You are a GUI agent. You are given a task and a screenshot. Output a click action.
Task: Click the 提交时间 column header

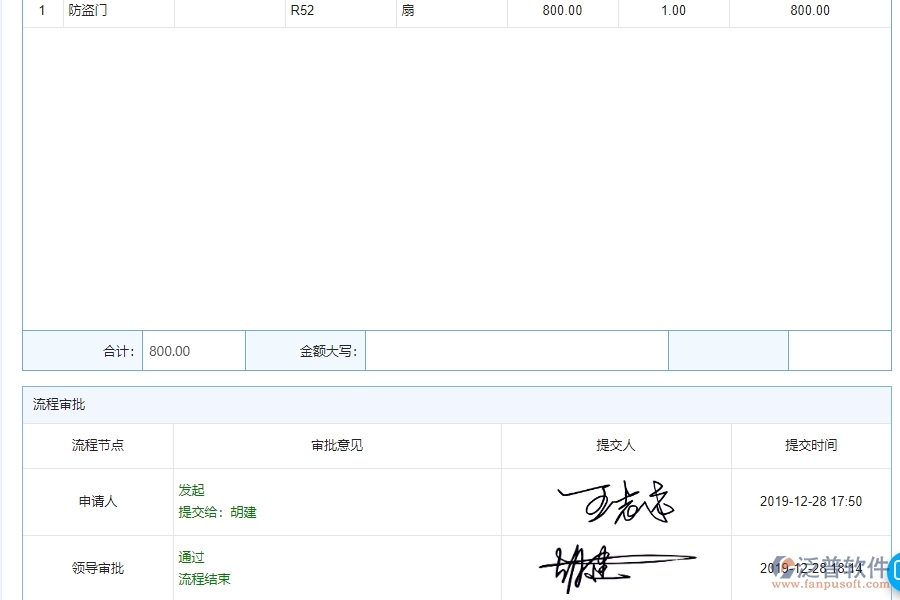coord(810,445)
